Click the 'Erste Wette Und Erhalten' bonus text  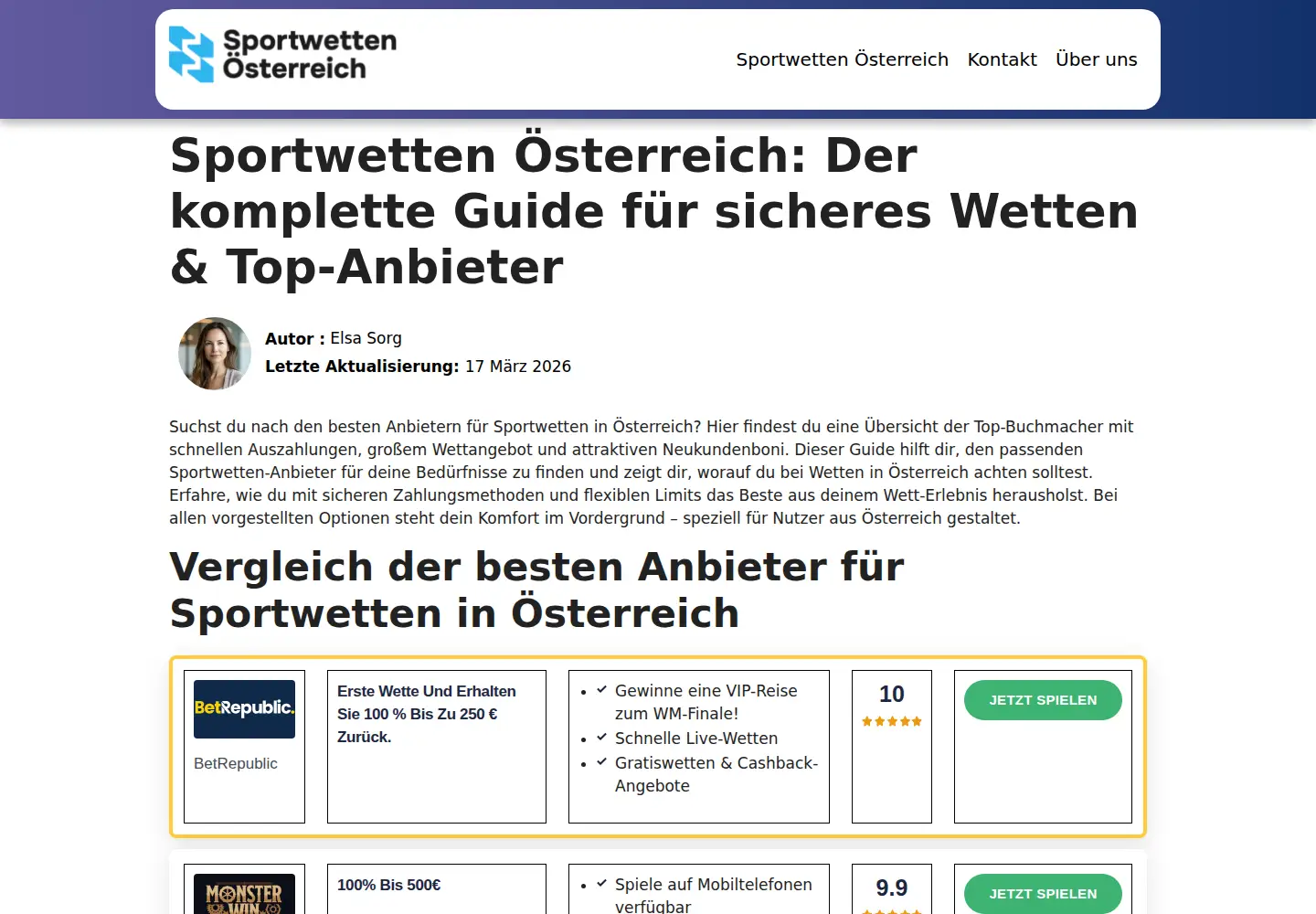tap(427, 714)
